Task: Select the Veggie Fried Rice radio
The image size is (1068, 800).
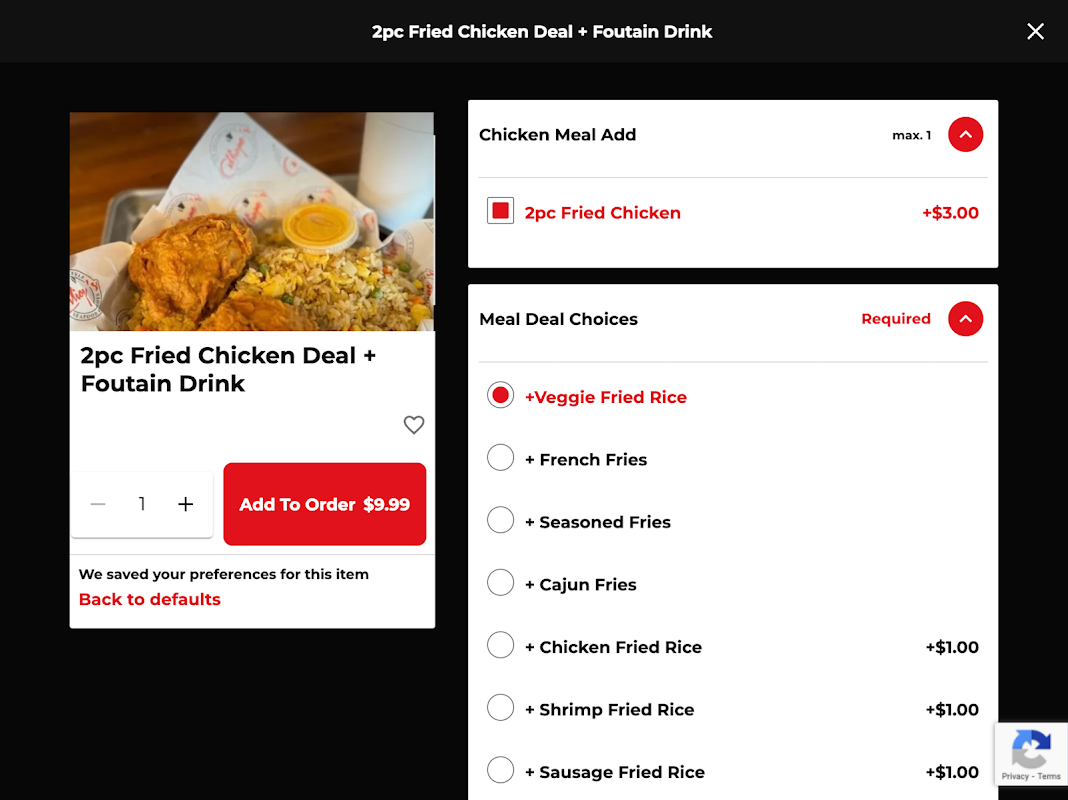Action: click(x=500, y=396)
